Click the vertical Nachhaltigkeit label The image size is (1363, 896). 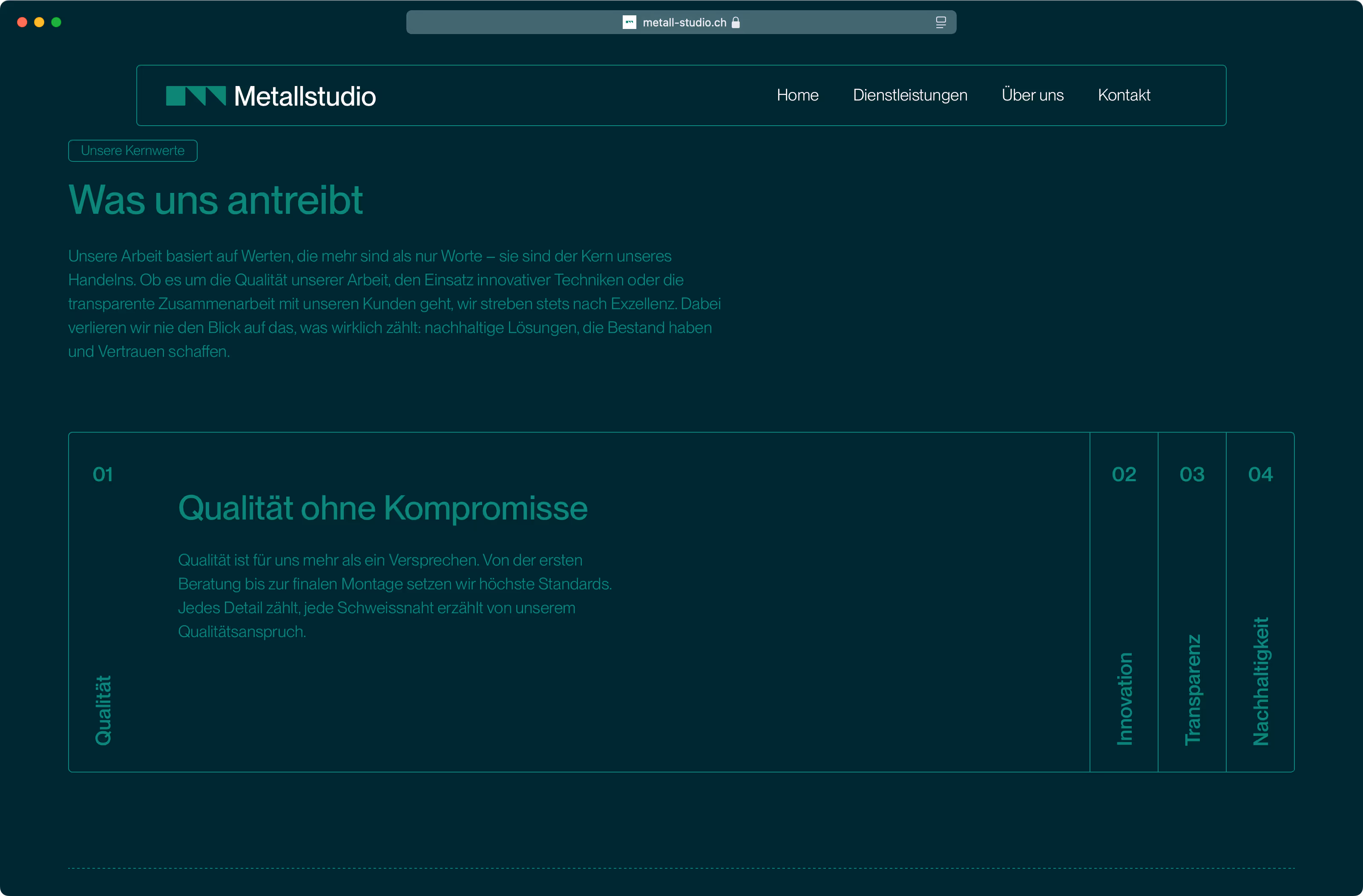1261,681
